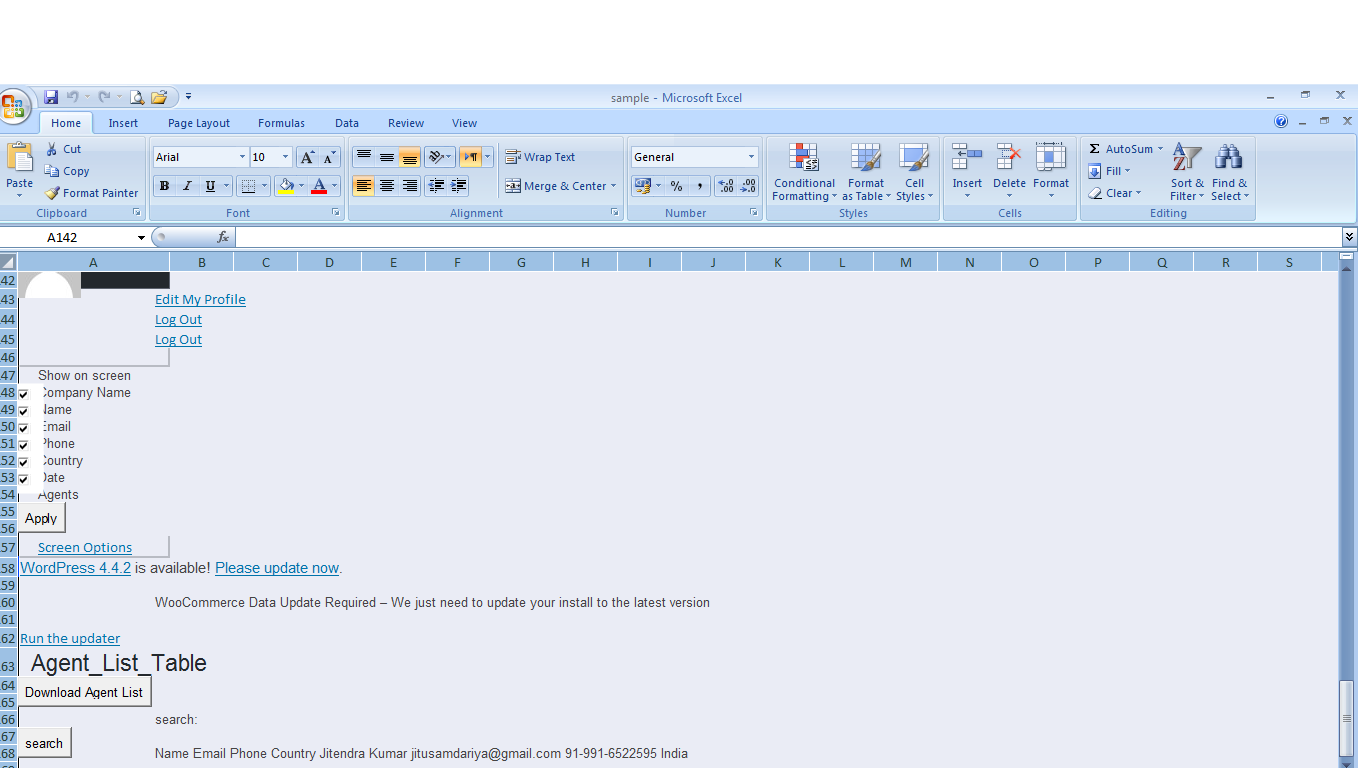Toggle the Name checkbox

tap(24, 411)
